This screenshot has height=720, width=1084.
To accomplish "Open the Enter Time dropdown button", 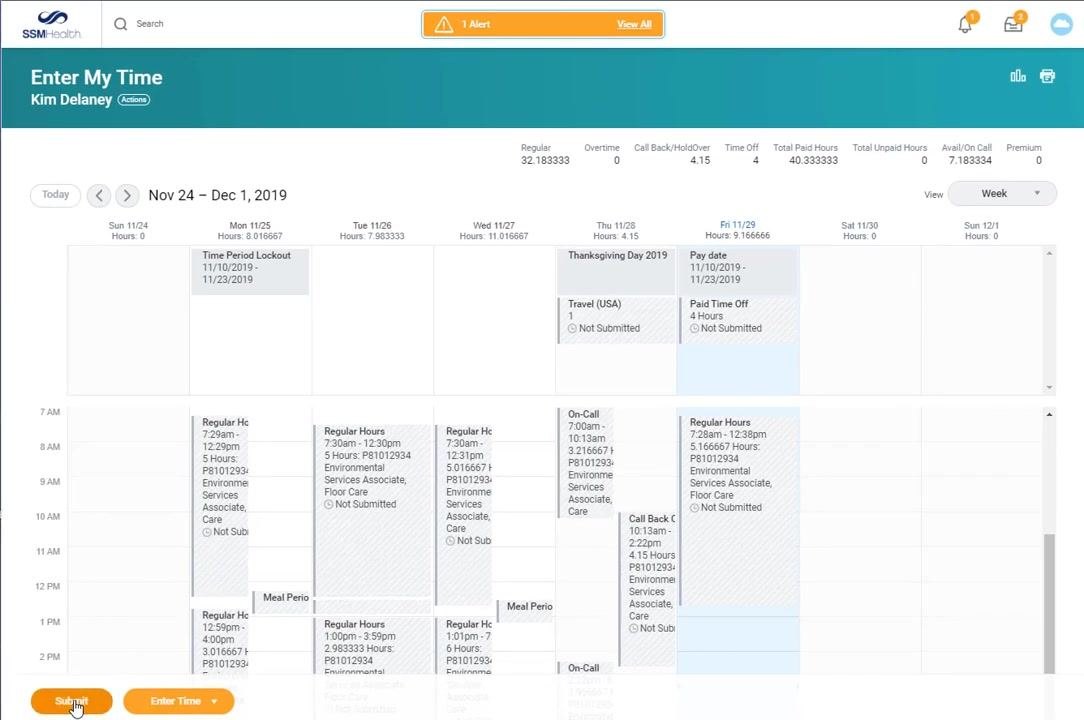I will 178,701.
